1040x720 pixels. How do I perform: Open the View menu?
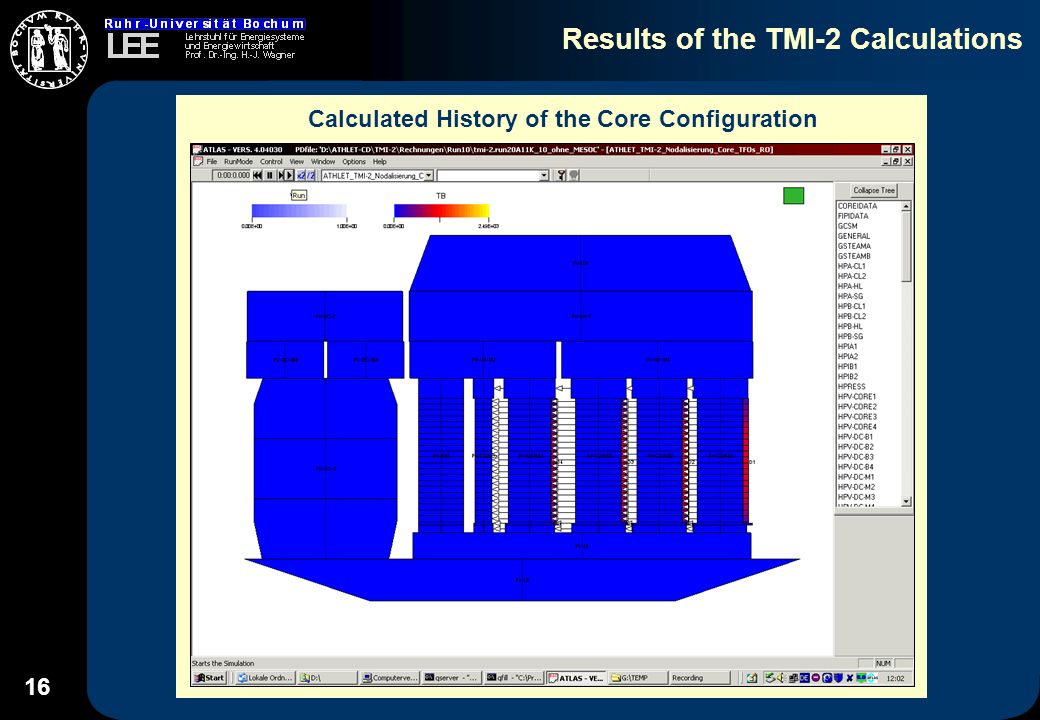pyautogui.click(x=296, y=161)
